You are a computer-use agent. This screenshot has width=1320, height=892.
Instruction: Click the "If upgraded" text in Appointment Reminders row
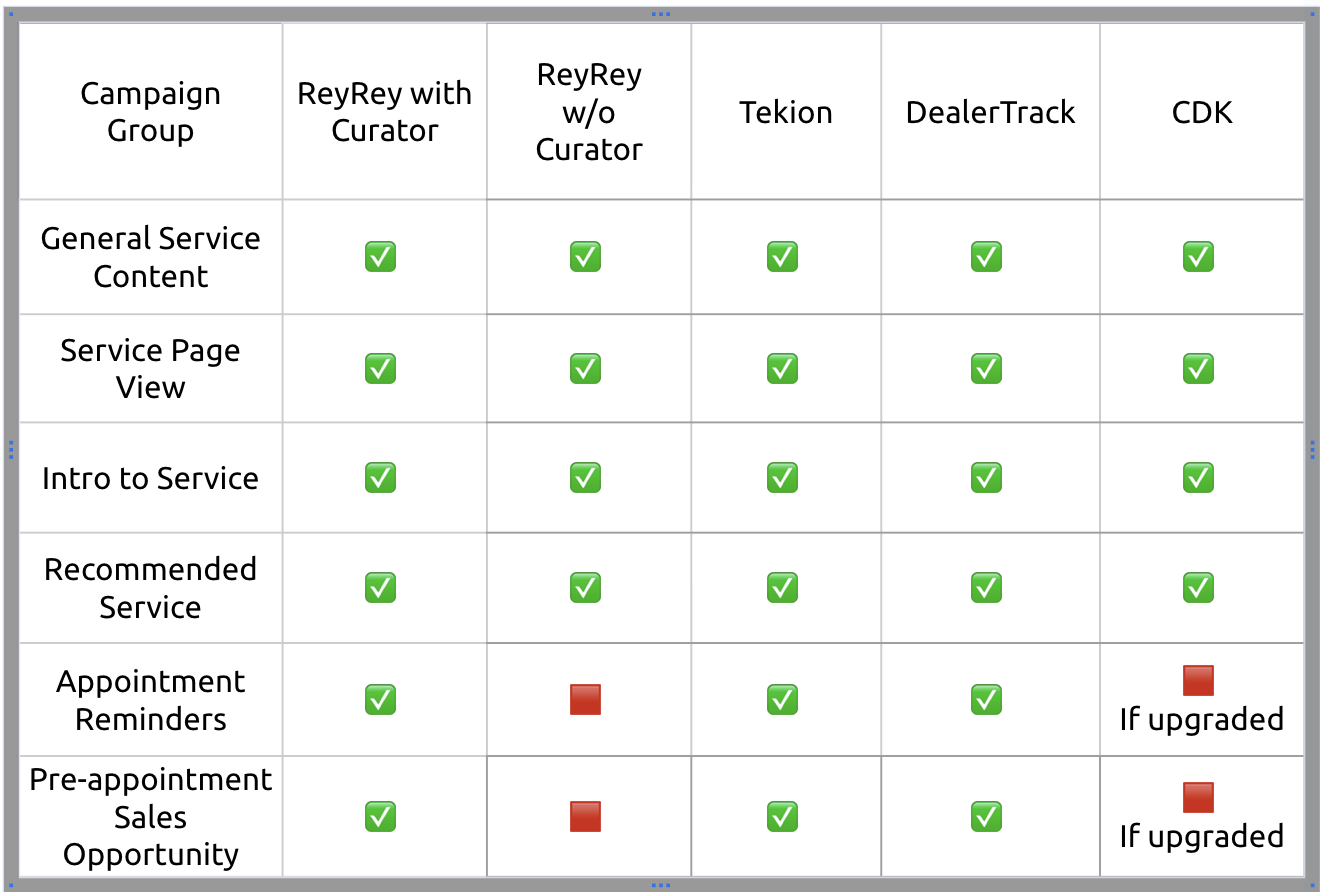pos(1201,719)
